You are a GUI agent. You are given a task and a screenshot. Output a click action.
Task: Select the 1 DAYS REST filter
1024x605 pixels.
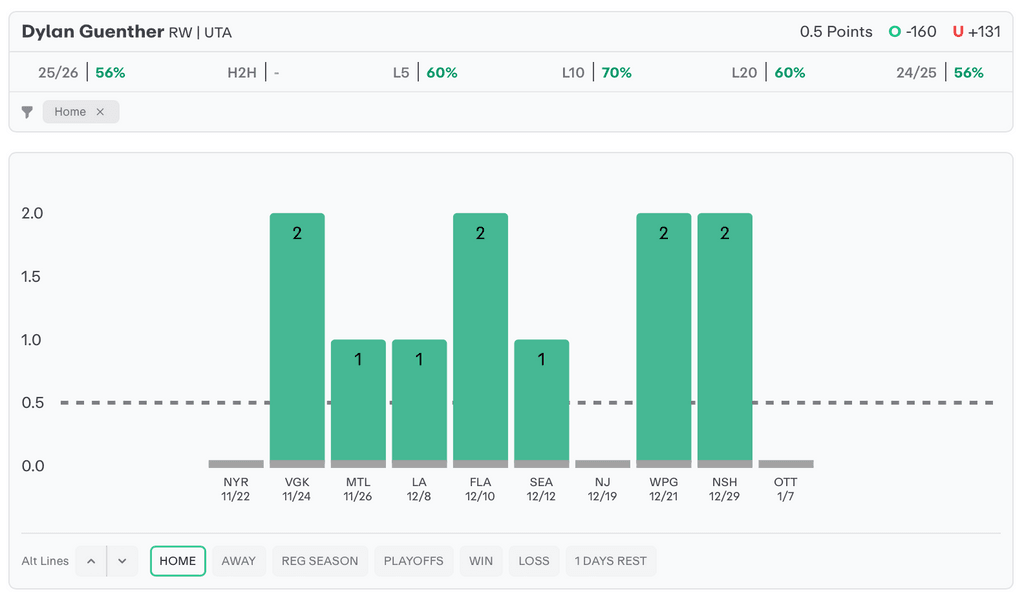610,561
